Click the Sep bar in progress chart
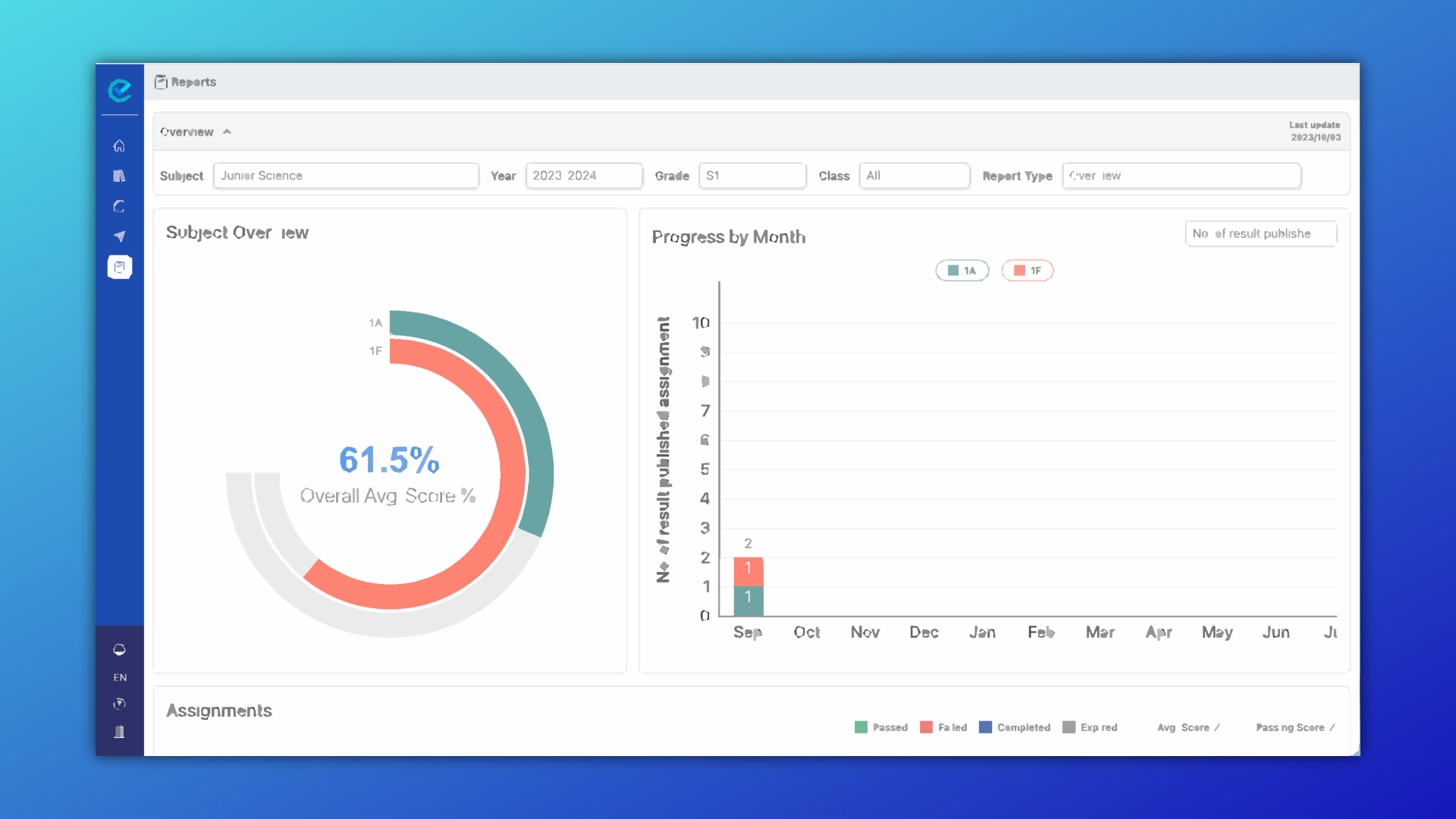 coord(747,585)
